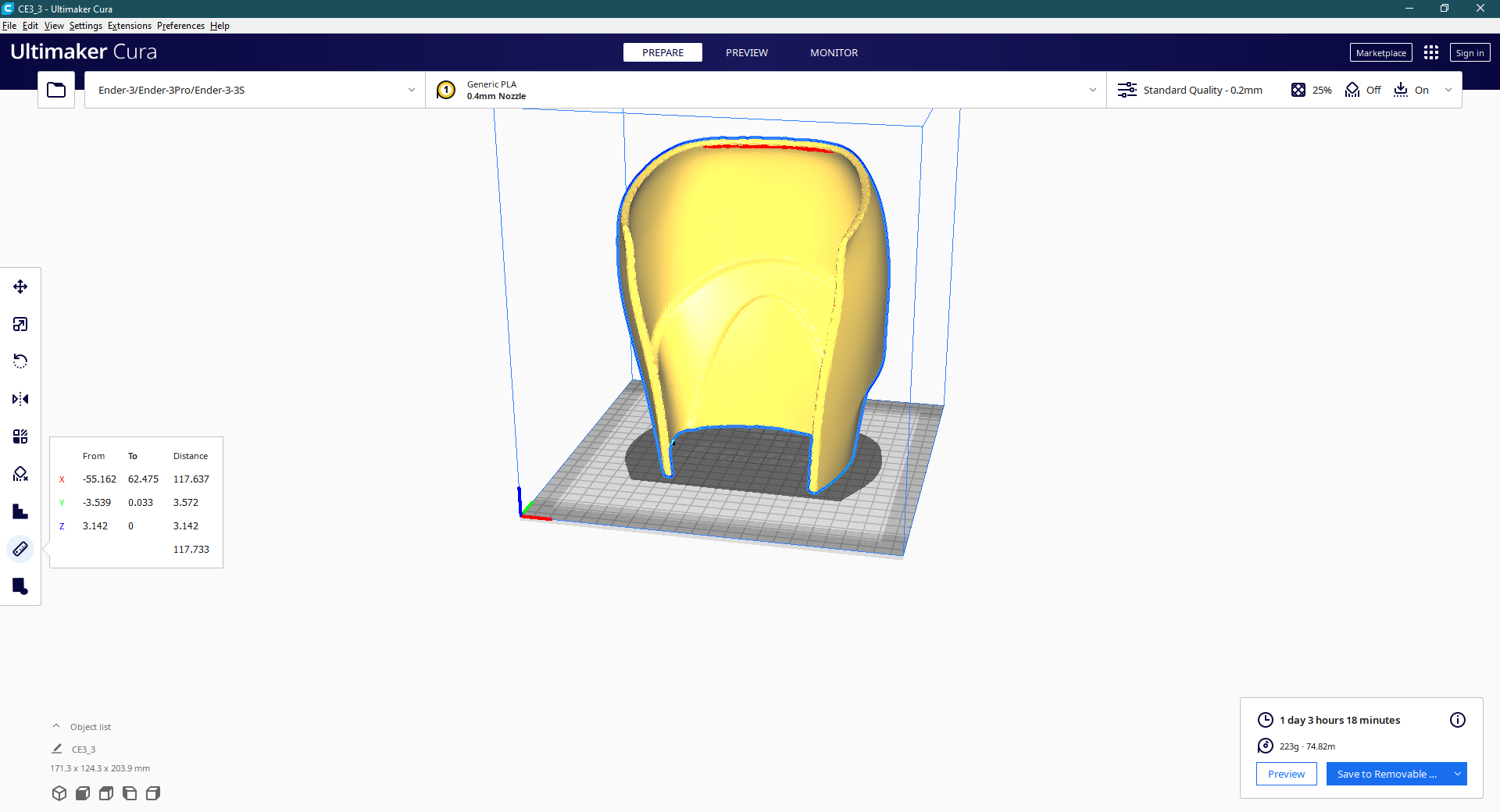Click the support Off icon
Screen dimensions: 1500x812
tap(1352, 90)
